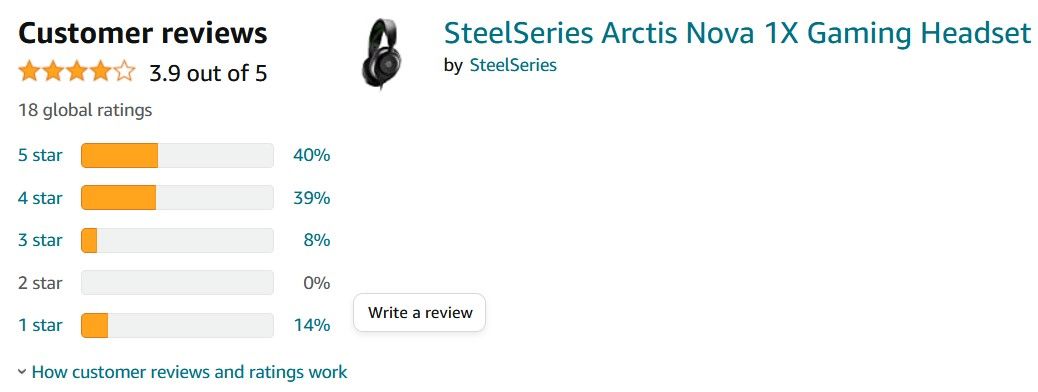Click the 3 star histogram bar
Viewport: 1038px width, 392px height.
tap(177, 240)
